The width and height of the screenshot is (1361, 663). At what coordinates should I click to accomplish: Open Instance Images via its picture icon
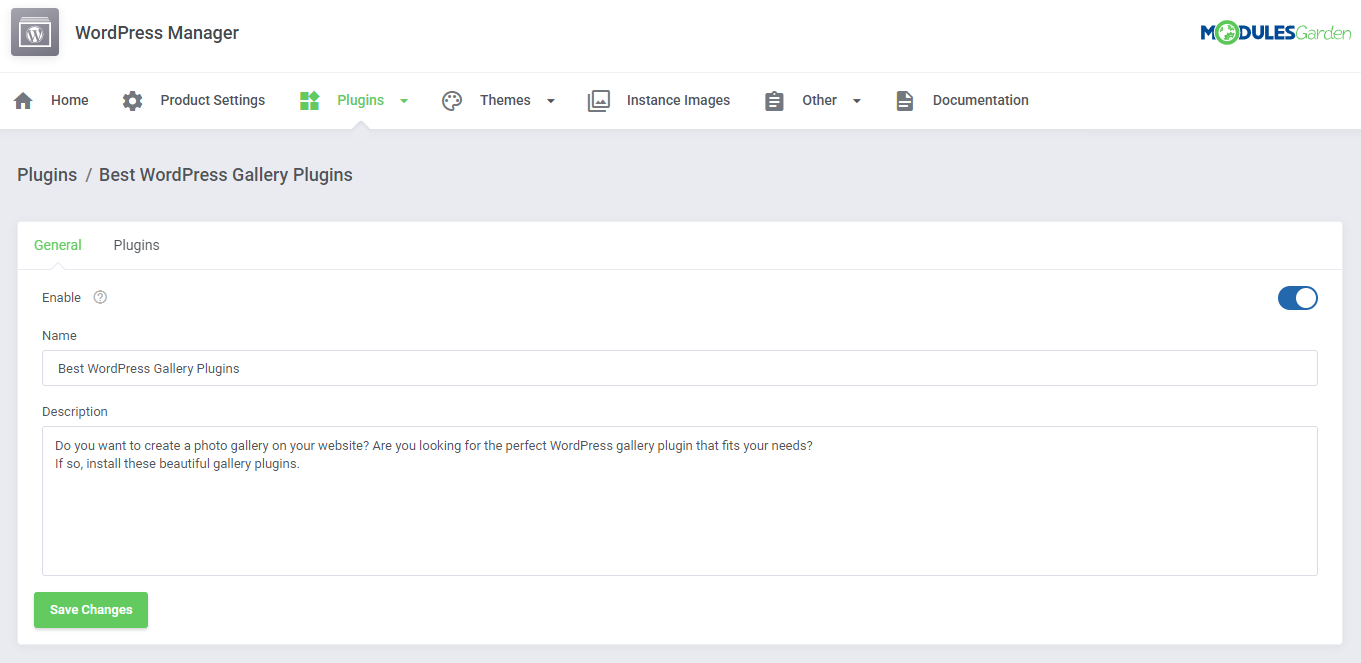[599, 100]
